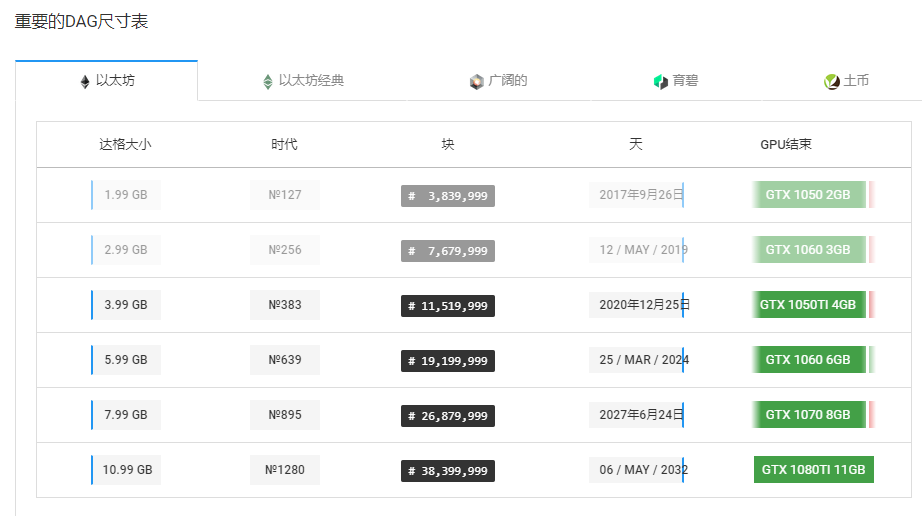This screenshot has height=516, width=922.
Task: Click block badge # 7,679,999
Action: pos(448,251)
